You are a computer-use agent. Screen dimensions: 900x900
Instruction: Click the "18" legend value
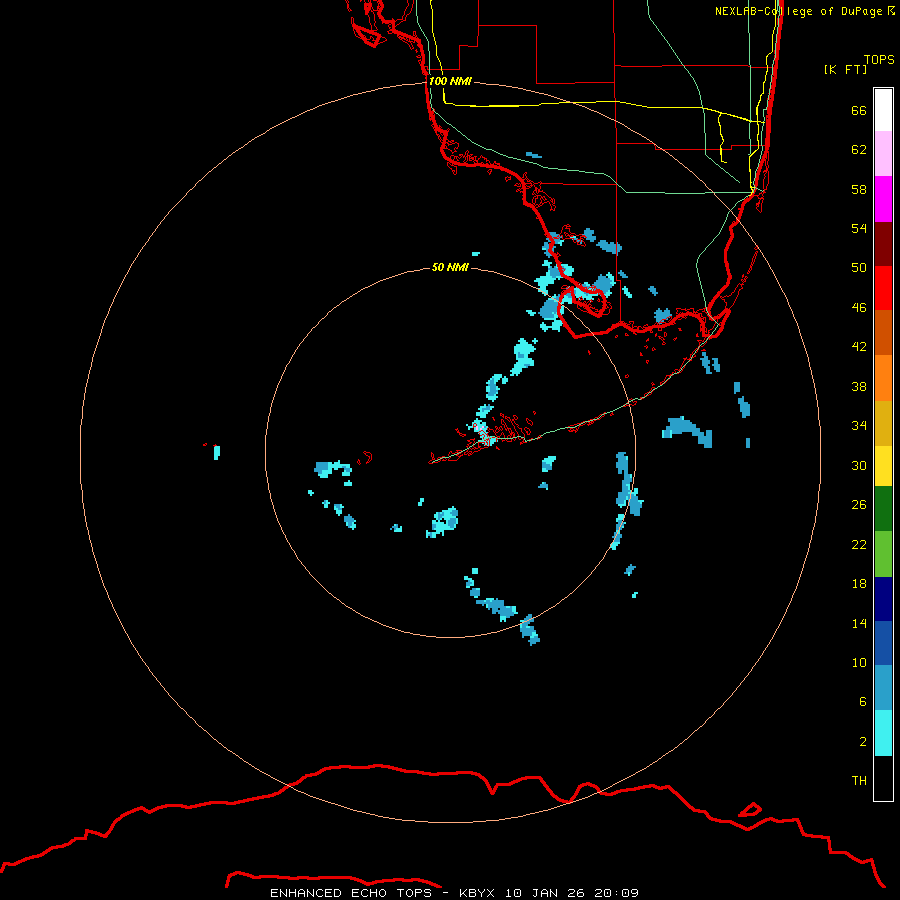tap(859, 583)
